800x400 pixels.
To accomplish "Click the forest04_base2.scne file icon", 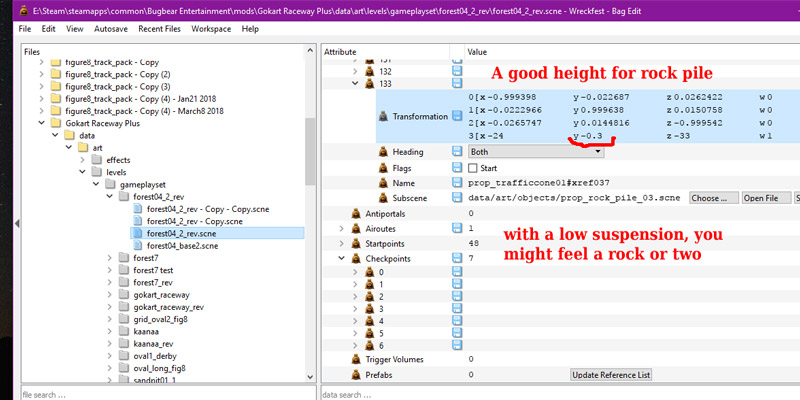I will tap(137, 245).
